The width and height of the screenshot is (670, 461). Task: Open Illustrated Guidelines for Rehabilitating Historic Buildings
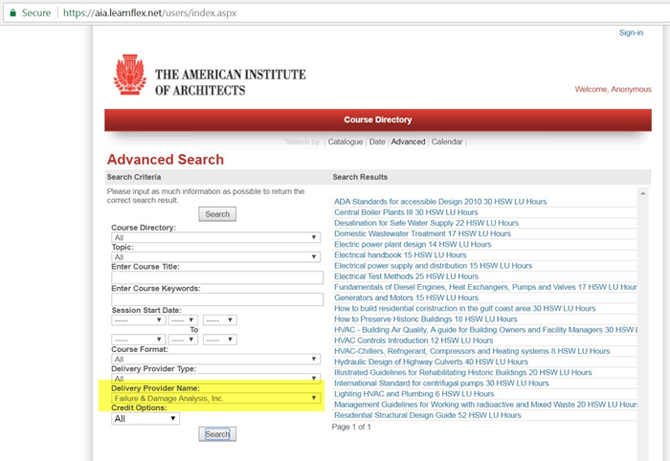coord(463,373)
